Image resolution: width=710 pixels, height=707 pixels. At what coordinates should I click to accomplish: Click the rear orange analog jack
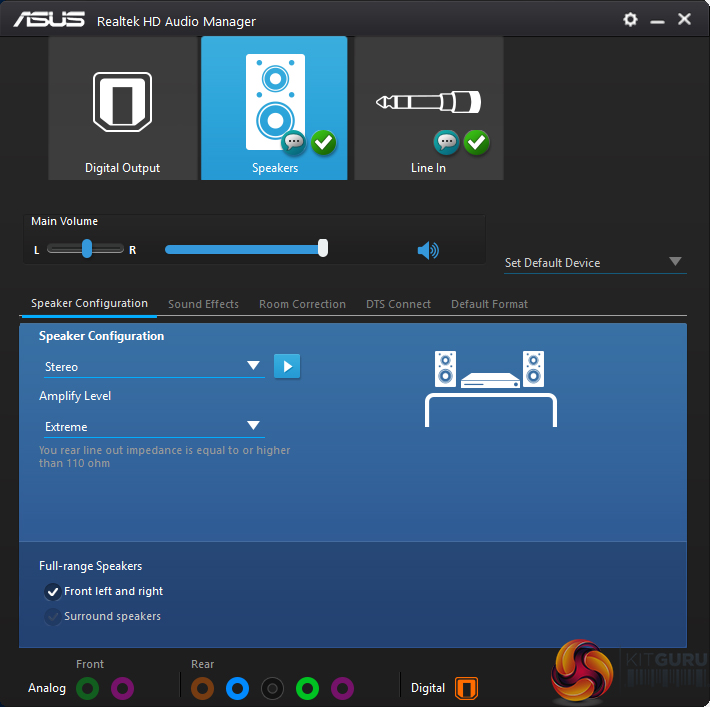tap(202, 688)
